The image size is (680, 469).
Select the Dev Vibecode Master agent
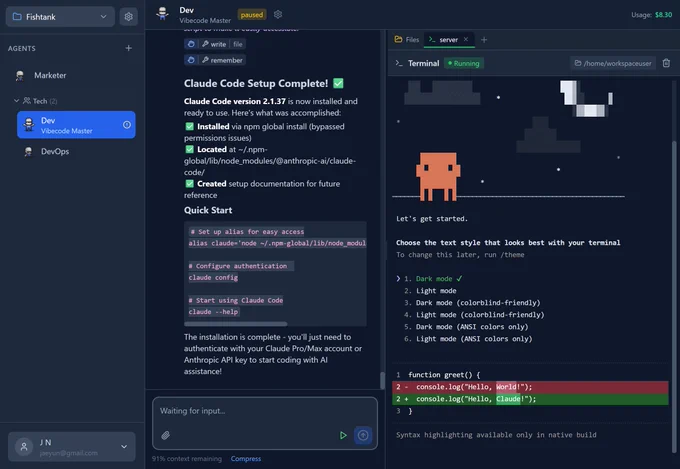pyautogui.click(x=76, y=125)
